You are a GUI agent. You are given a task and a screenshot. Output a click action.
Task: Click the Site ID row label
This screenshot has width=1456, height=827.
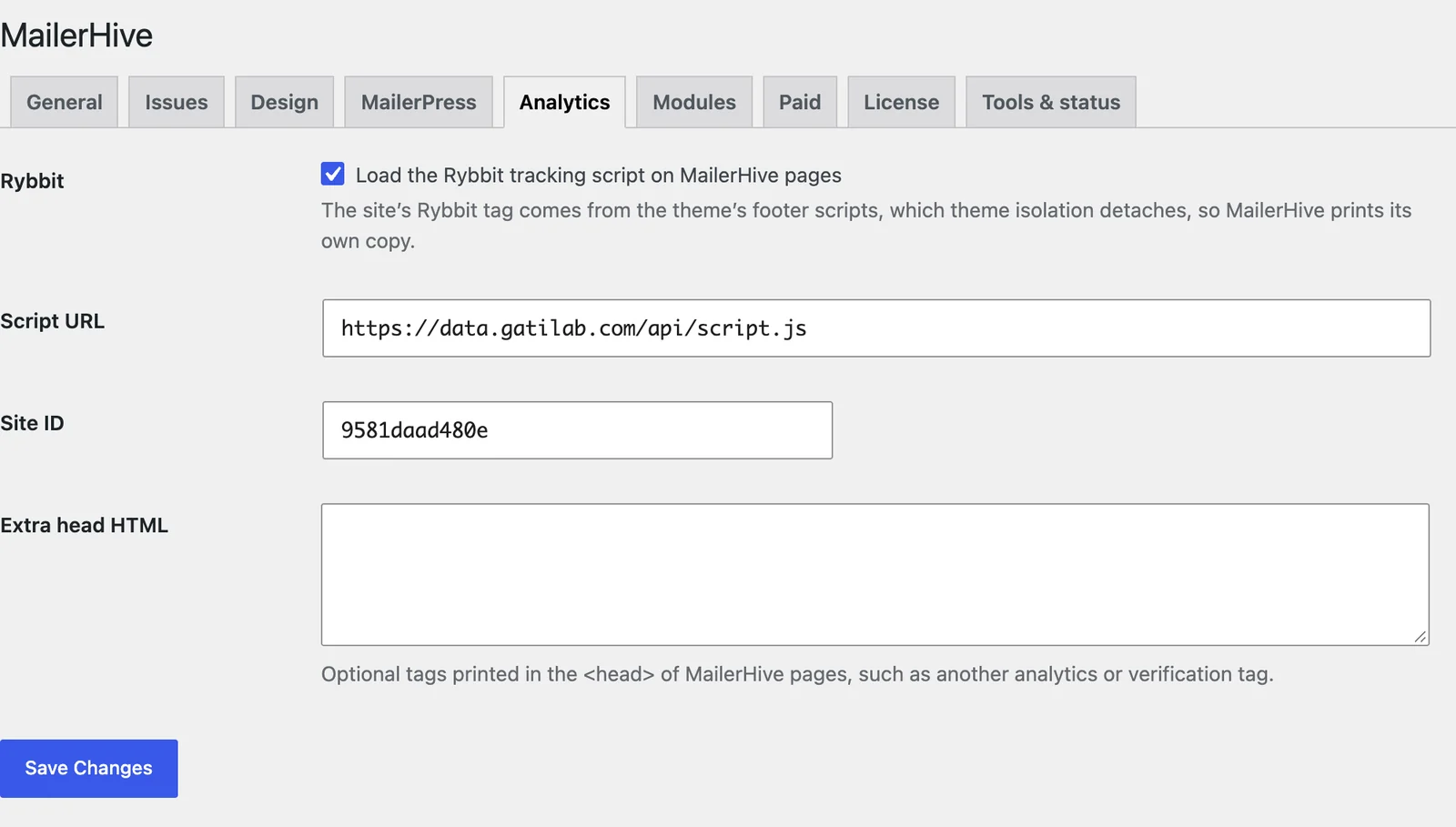click(x=32, y=423)
